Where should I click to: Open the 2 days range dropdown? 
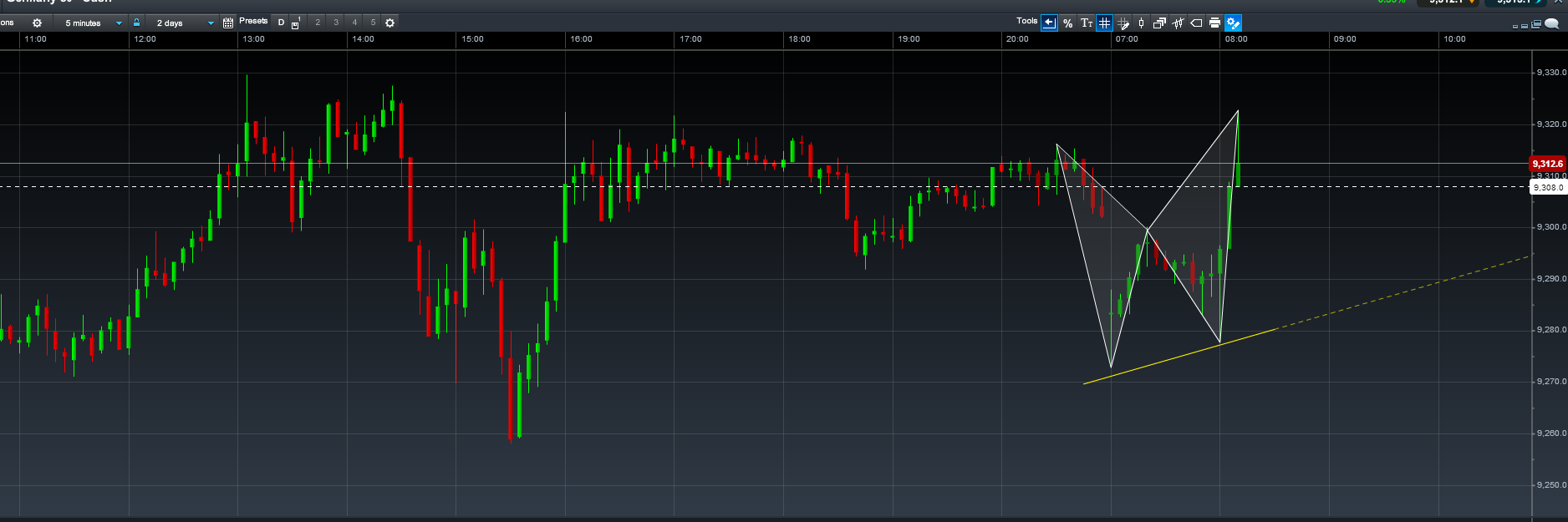[x=181, y=23]
